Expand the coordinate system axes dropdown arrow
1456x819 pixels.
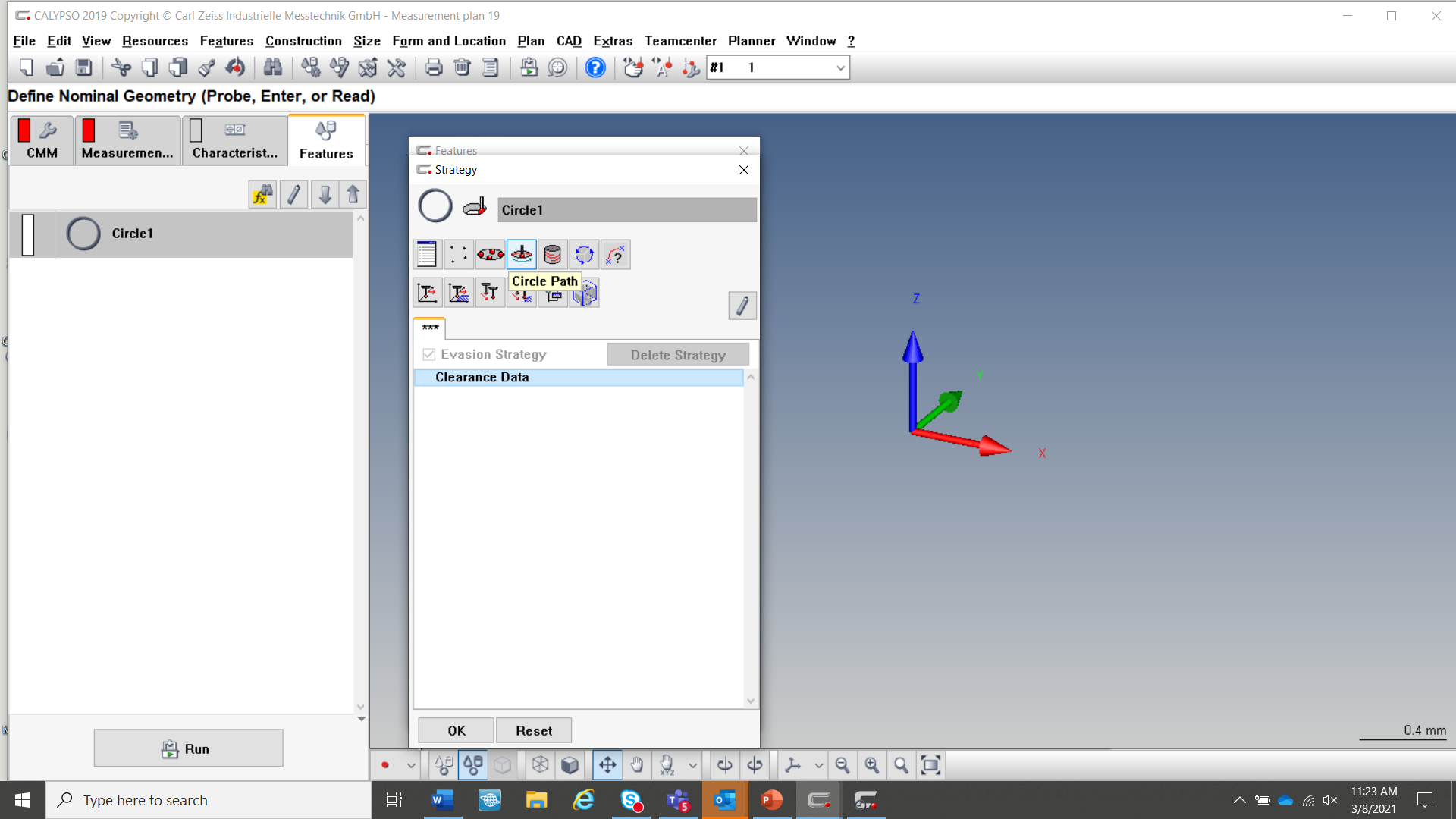pos(819,765)
